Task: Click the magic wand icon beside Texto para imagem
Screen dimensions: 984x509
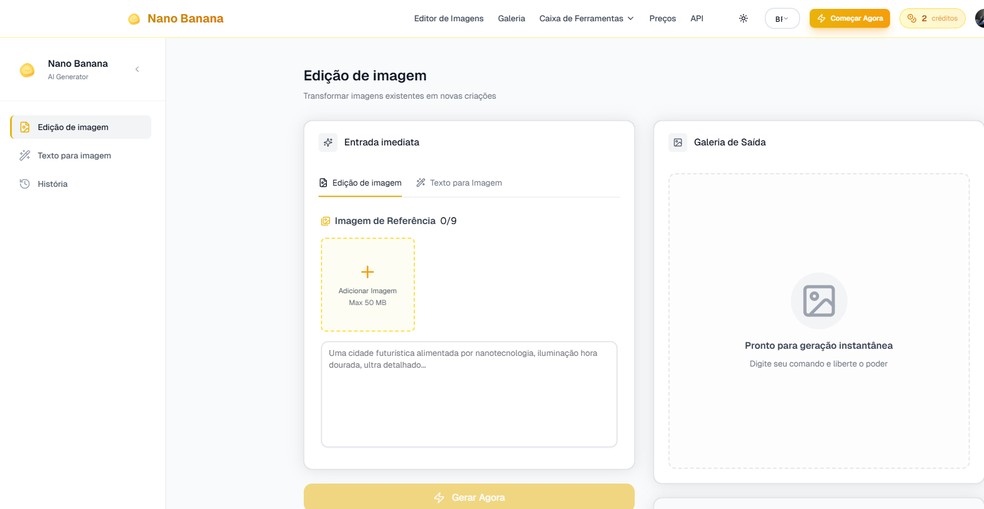Action: click(24, 156)
